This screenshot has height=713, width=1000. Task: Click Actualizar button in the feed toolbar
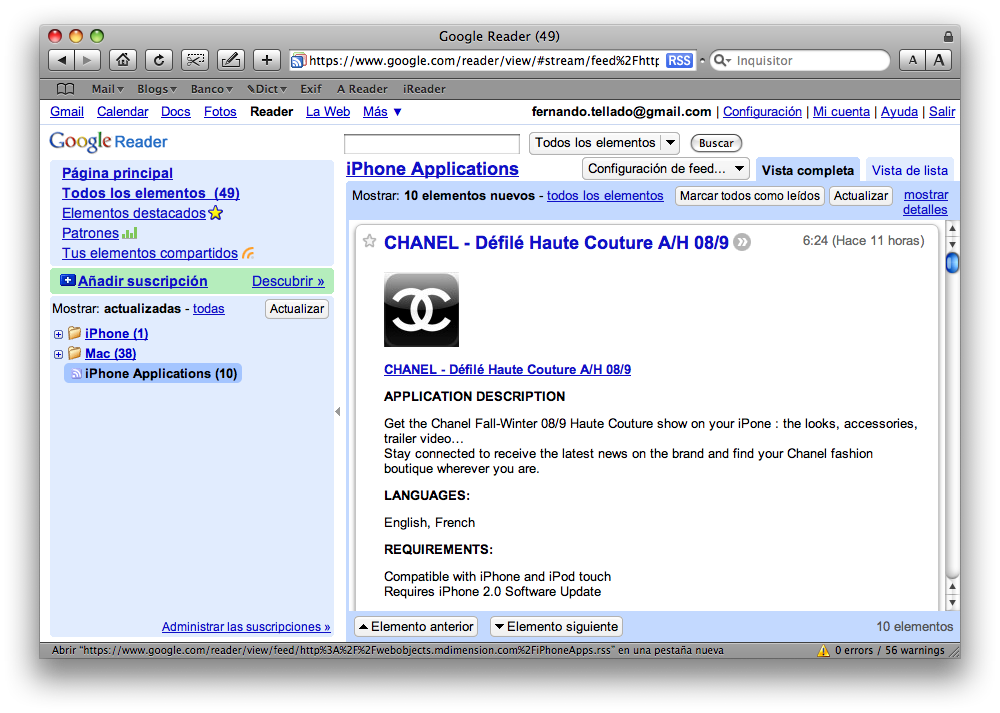coord(860,196)
